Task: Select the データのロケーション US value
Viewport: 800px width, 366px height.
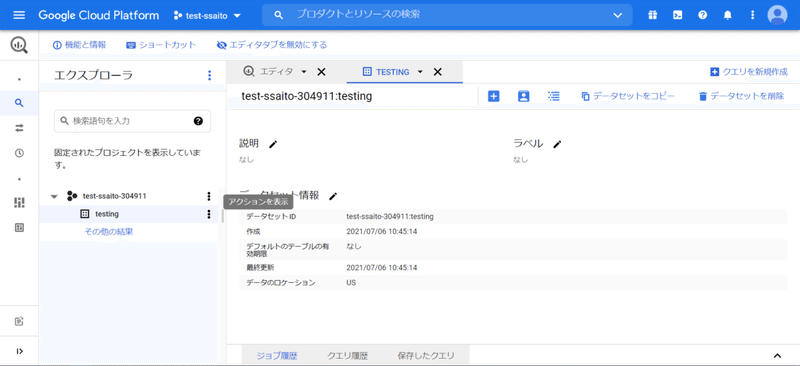Action: pos(351,282)
